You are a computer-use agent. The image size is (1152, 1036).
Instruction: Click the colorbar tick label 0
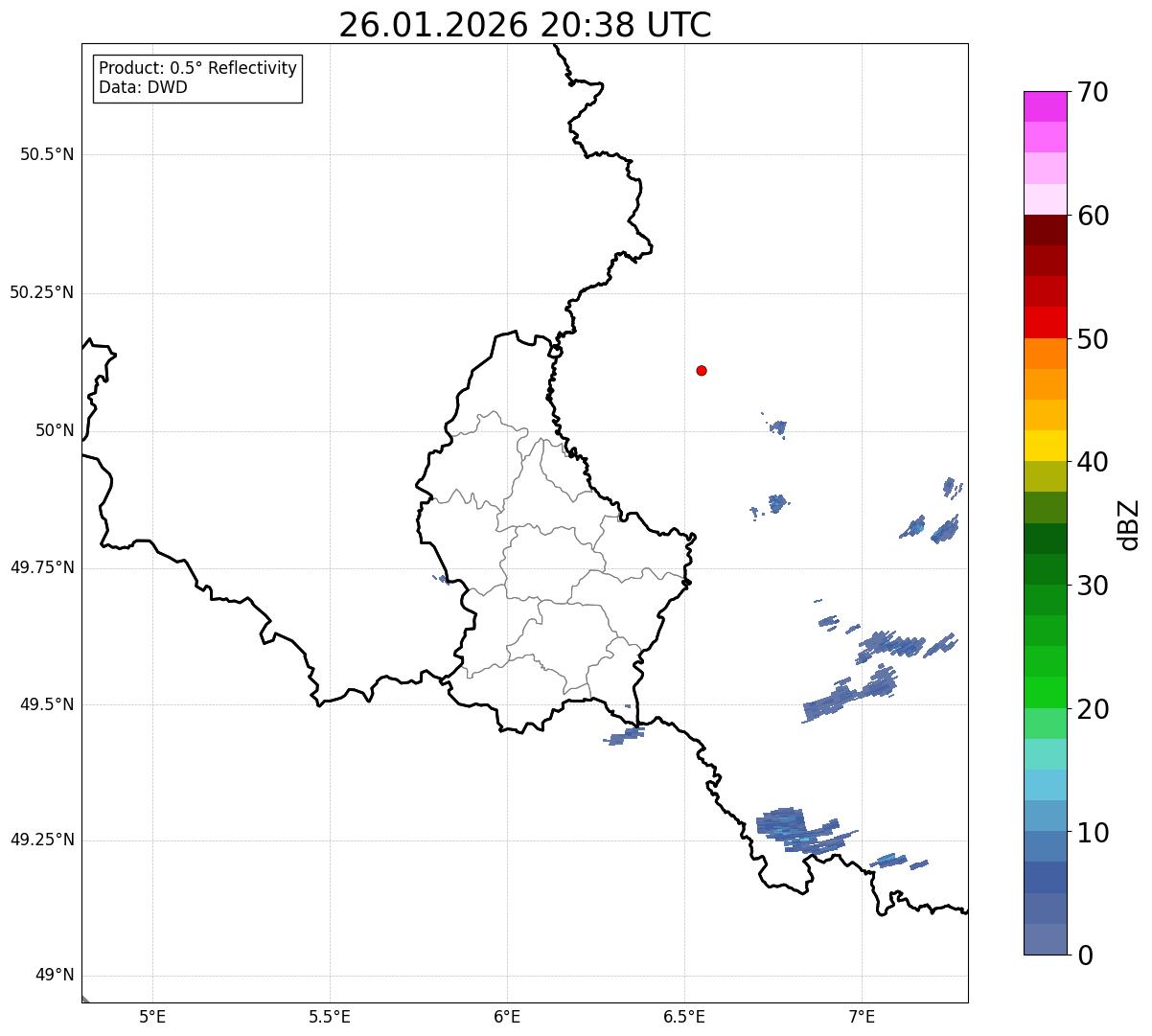[1085, 955]
